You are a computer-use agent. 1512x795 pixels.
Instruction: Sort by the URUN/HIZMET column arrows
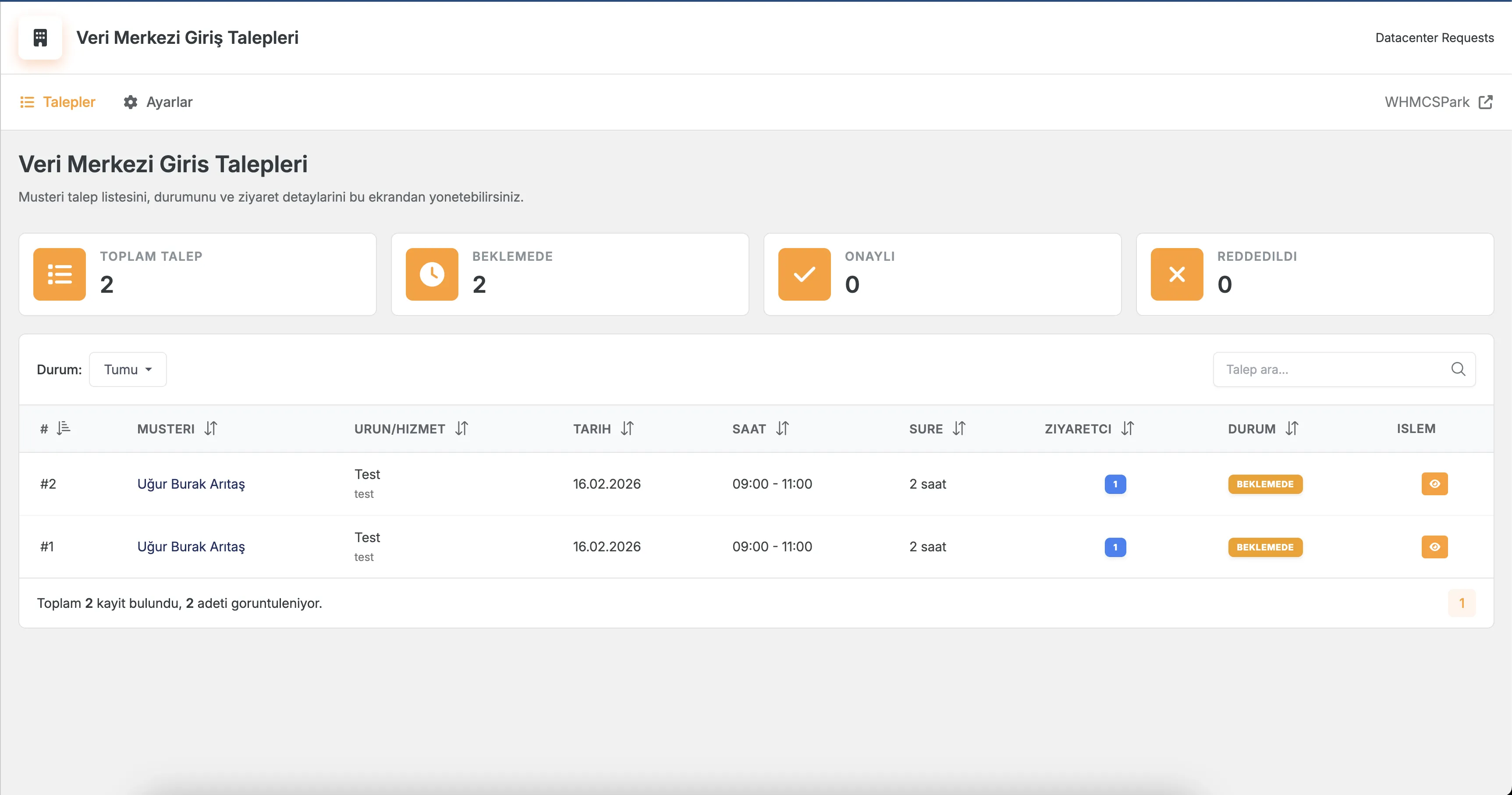pyautogui.click(x=462, y=429)
